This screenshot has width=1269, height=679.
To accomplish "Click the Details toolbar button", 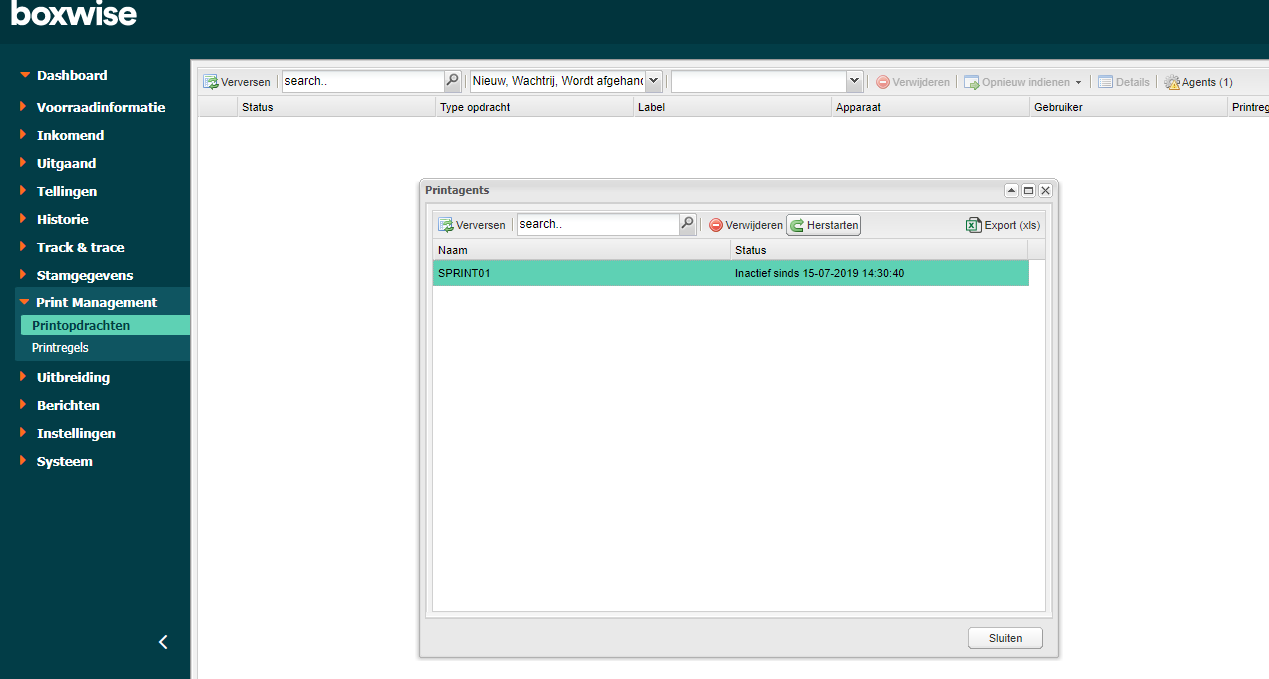I will 1123,82.
